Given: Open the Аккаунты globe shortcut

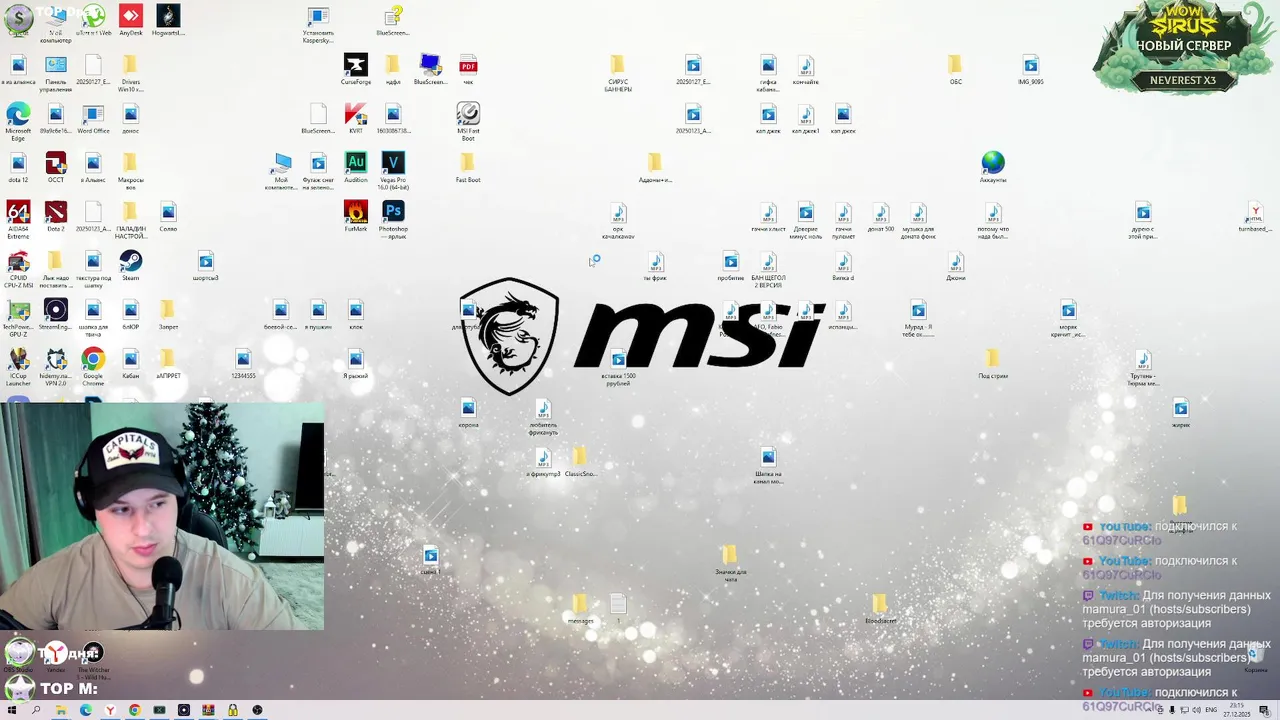Looking at the screenshot, I should click(x=993, y=167).
